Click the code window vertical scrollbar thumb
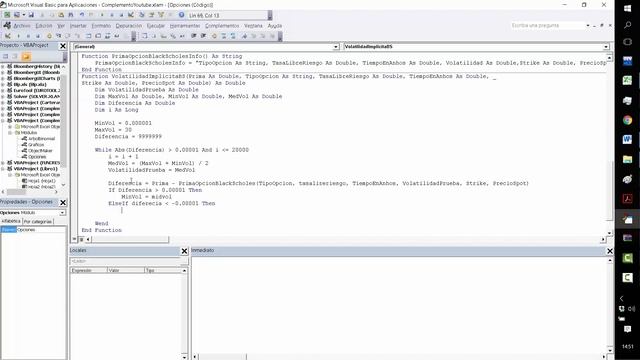The image size is (640, 360). 610,190
